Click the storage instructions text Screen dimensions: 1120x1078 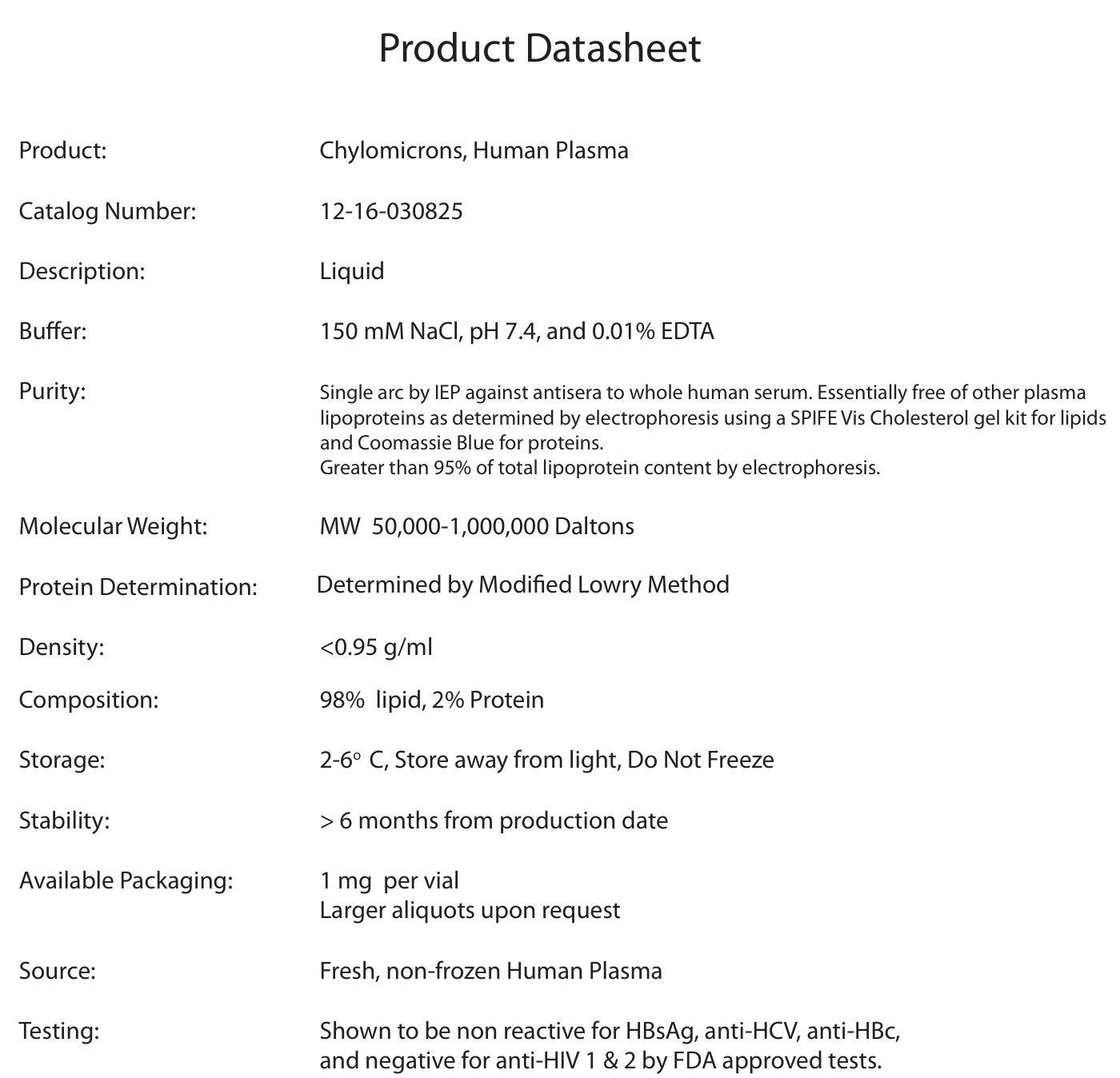(x=546, y=759)
